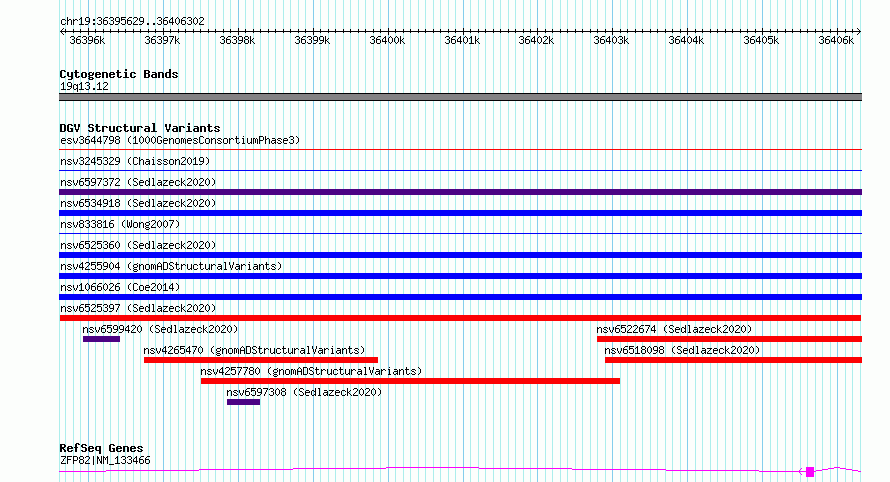Click the gray 19q13.12 cytogenetic band

coord(461,97)
